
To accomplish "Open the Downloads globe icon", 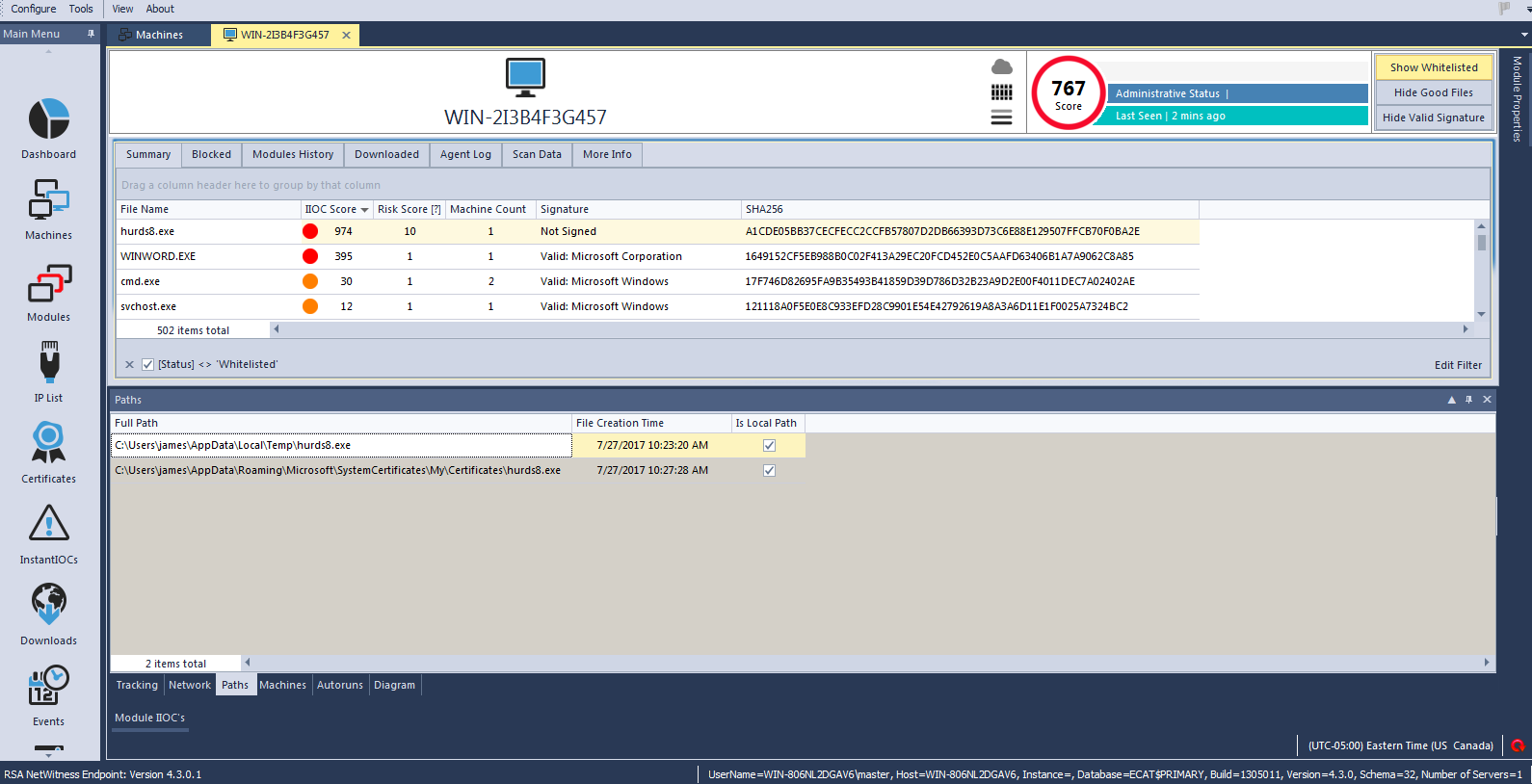I will click(x=48, y=605).
